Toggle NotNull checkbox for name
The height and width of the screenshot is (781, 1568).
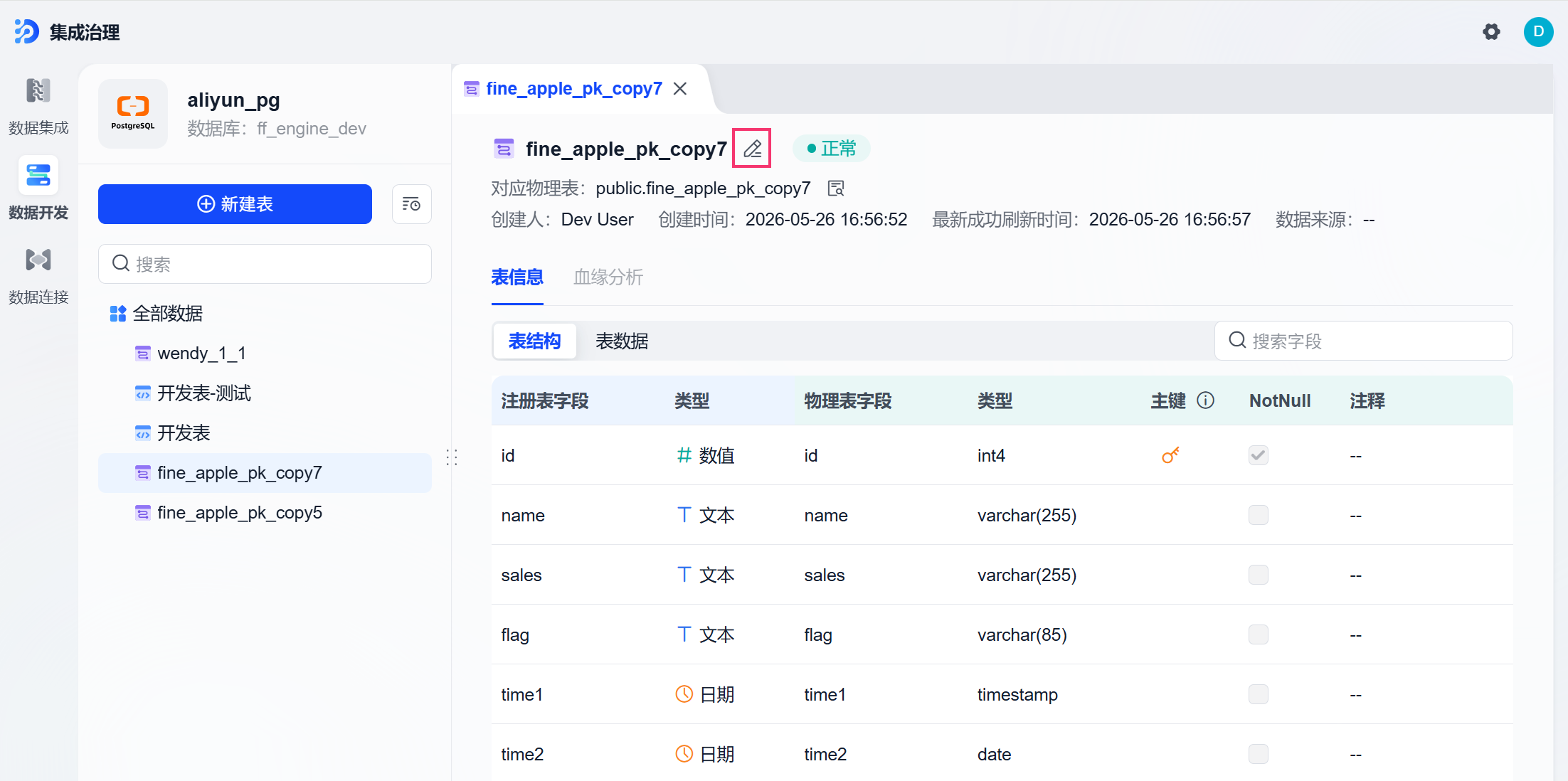1258,515
